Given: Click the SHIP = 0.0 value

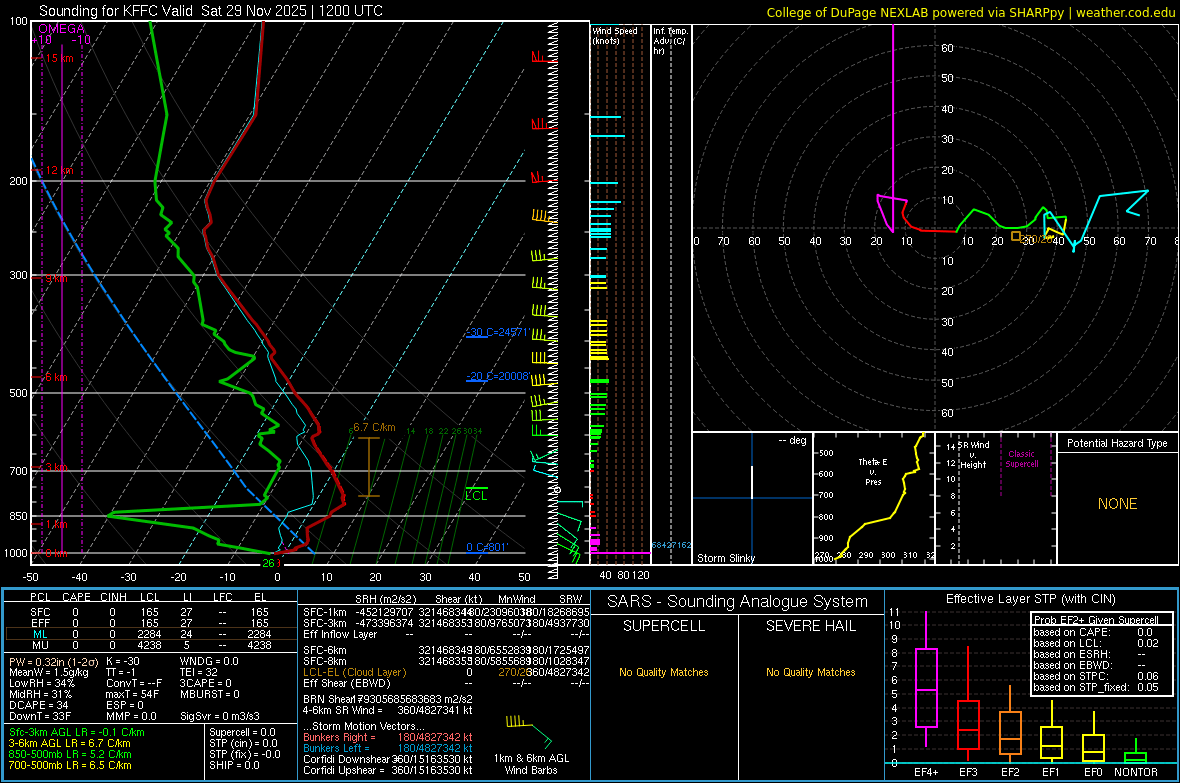Looking at the screenshot, I should [x=234, y=766].
